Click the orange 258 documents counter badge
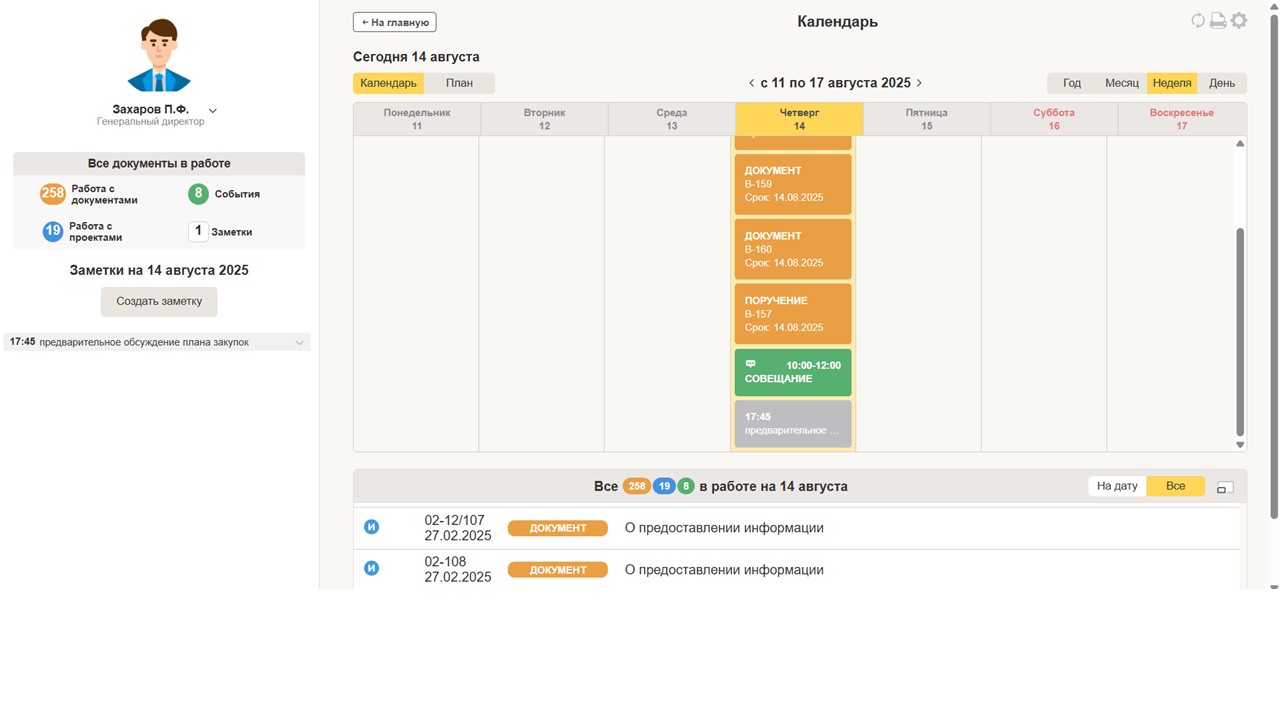Screen dimensions: 1280x720 53,194
